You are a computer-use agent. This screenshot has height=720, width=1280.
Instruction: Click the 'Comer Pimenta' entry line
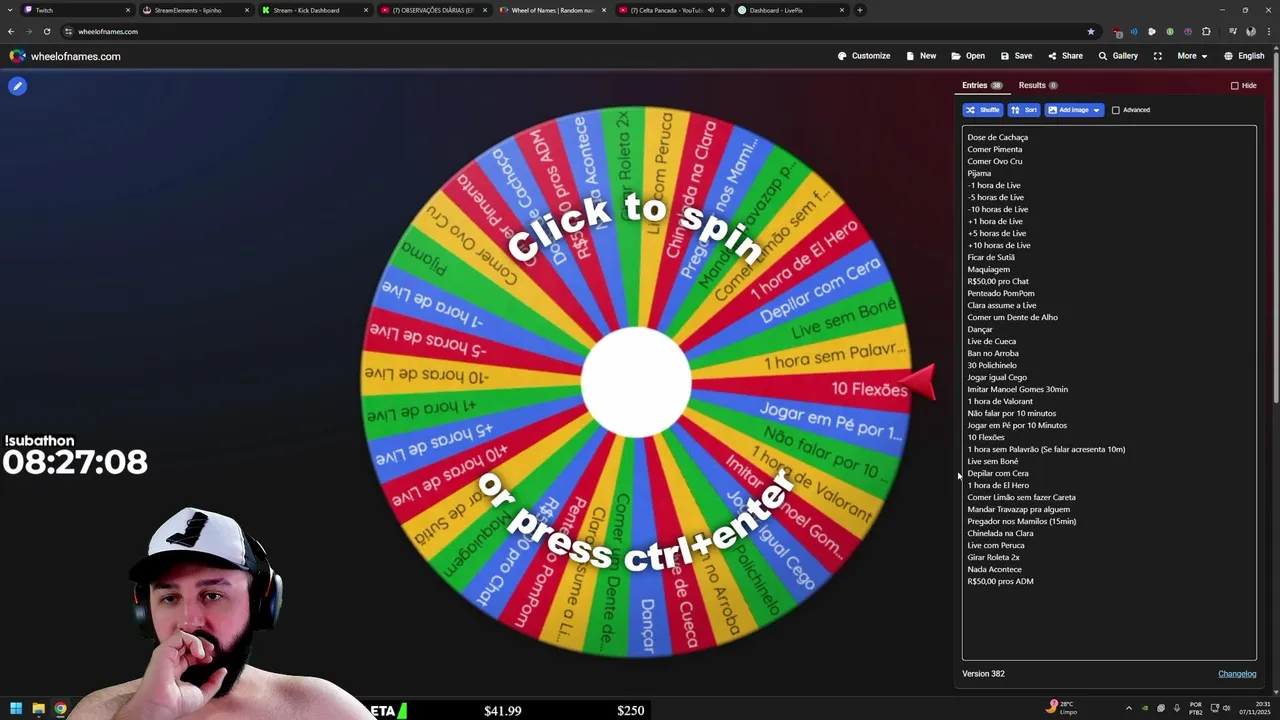tap(994, 149)
